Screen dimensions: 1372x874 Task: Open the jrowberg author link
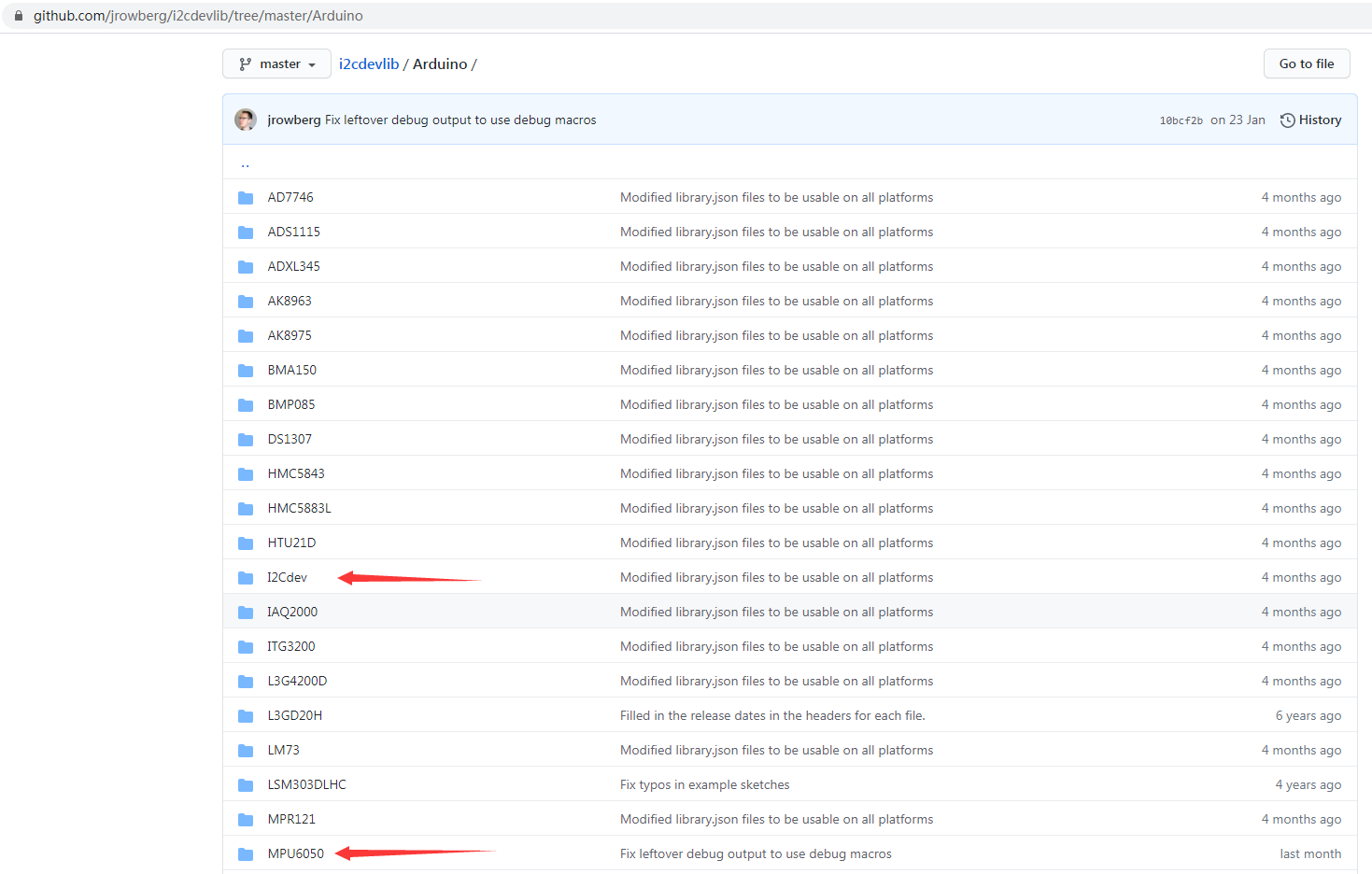pos(294,120)
